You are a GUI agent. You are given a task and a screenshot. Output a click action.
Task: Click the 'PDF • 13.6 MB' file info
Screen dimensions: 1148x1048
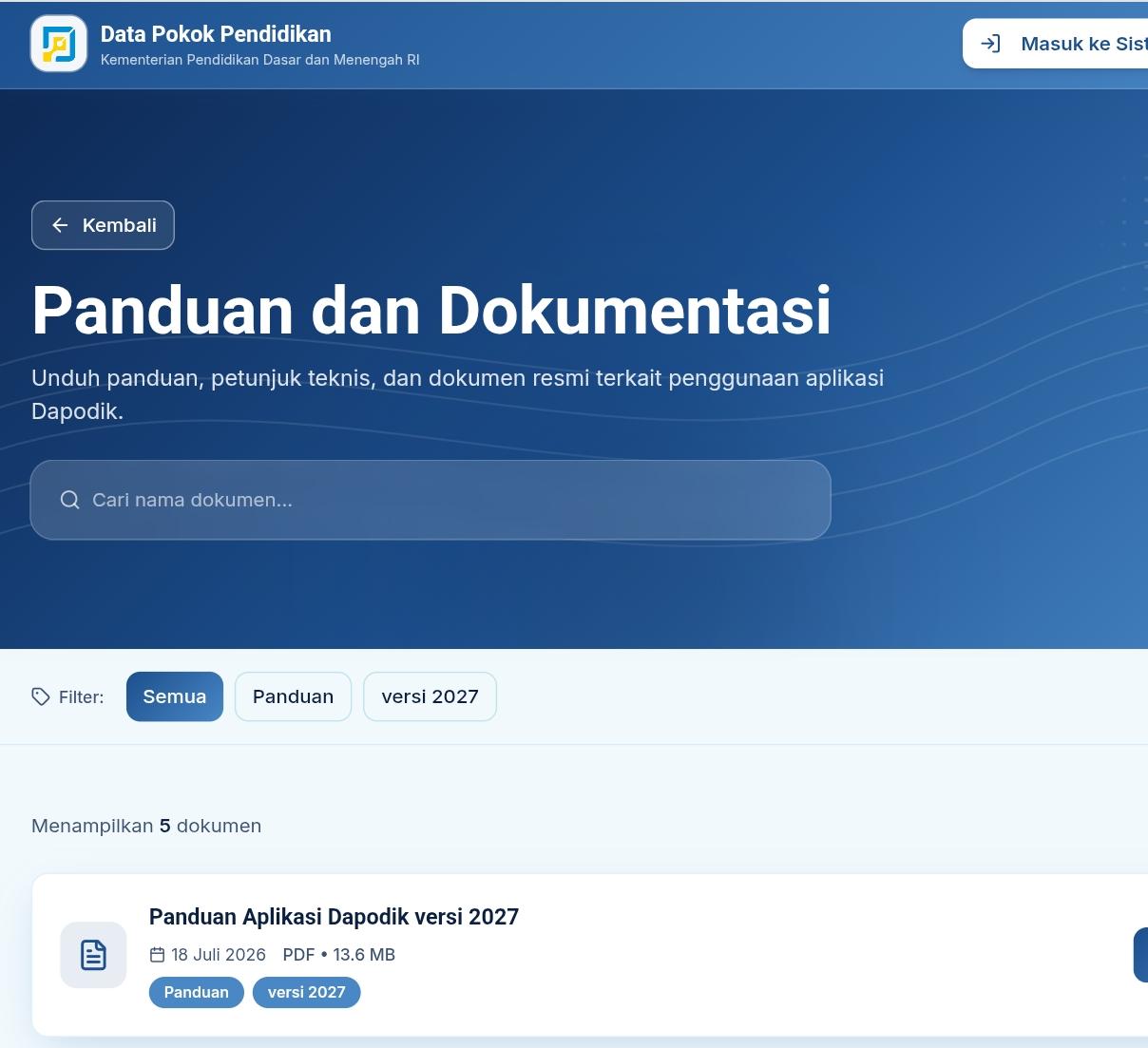[339, 955]
